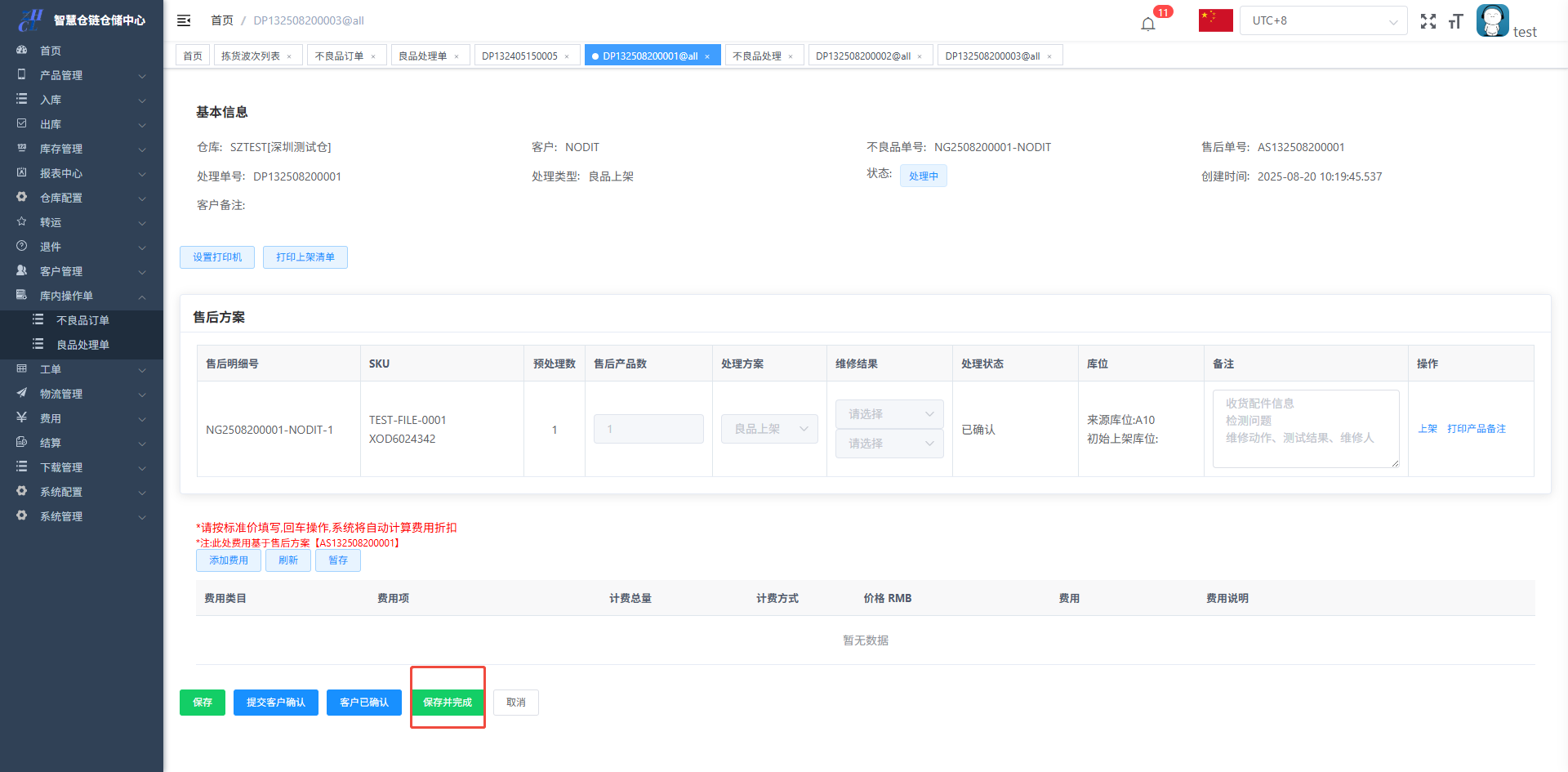Open the font size adjustment icon

(1455, 21)
